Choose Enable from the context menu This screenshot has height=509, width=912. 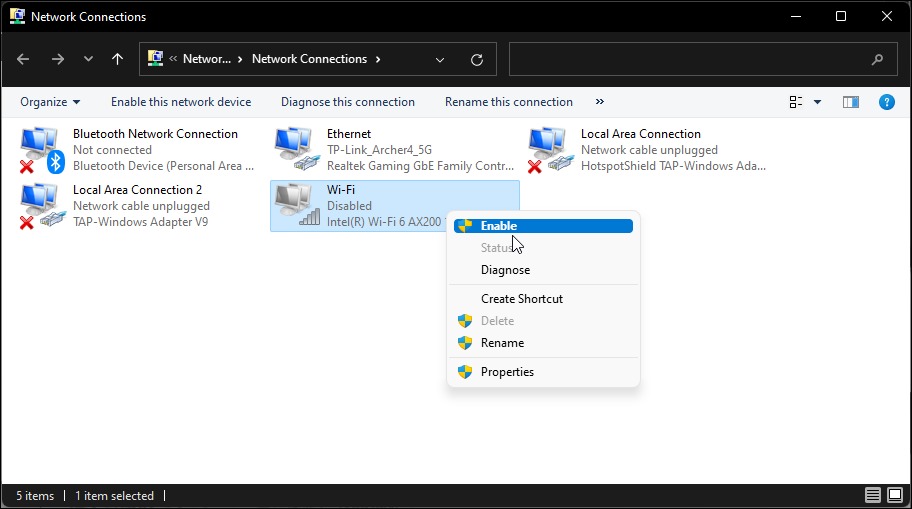pyautogui.click(x=499, y=226)
